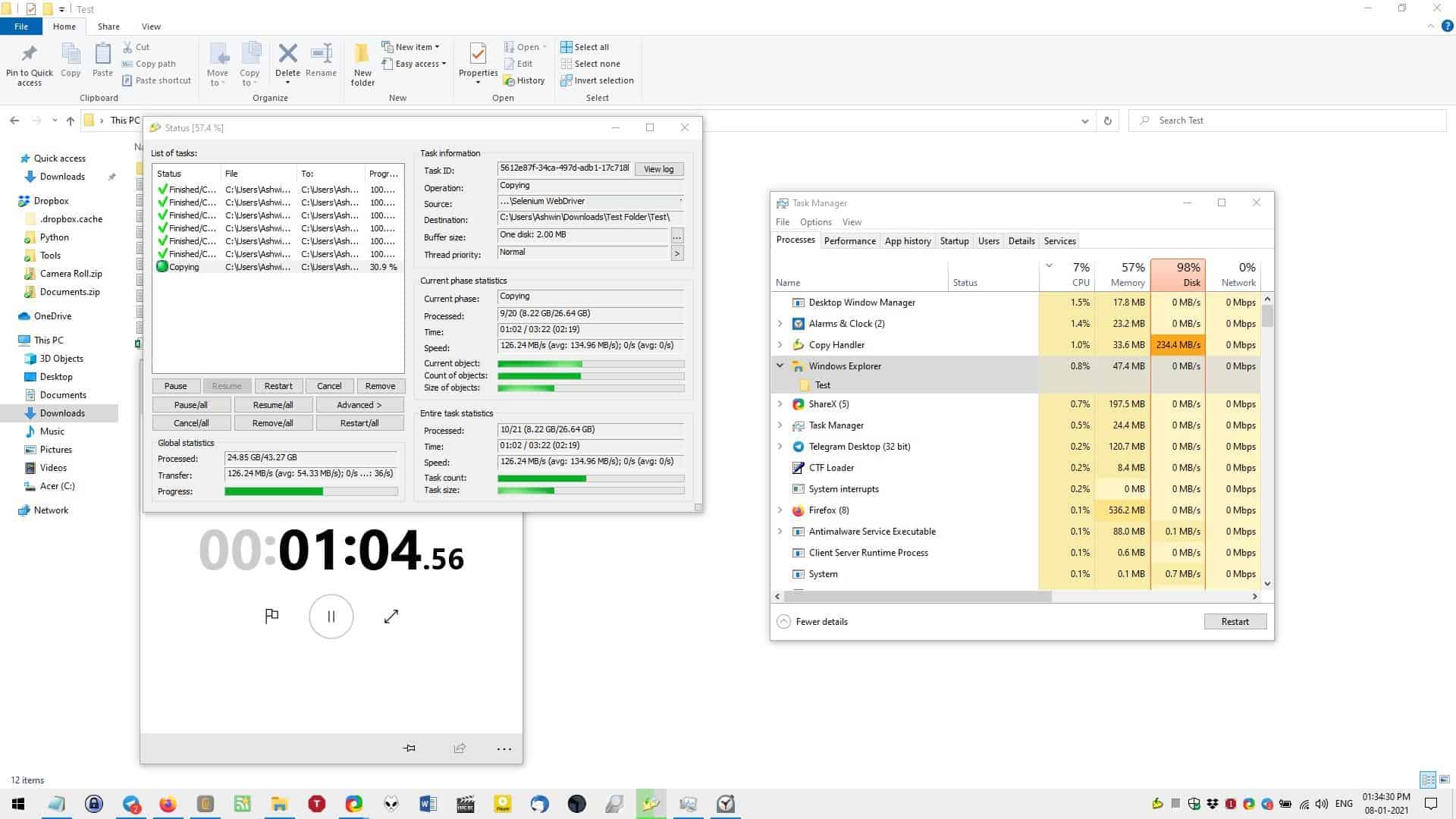Switch to Task Manager Performance tab
The image size is (1456, 819).
click(849, 241)
